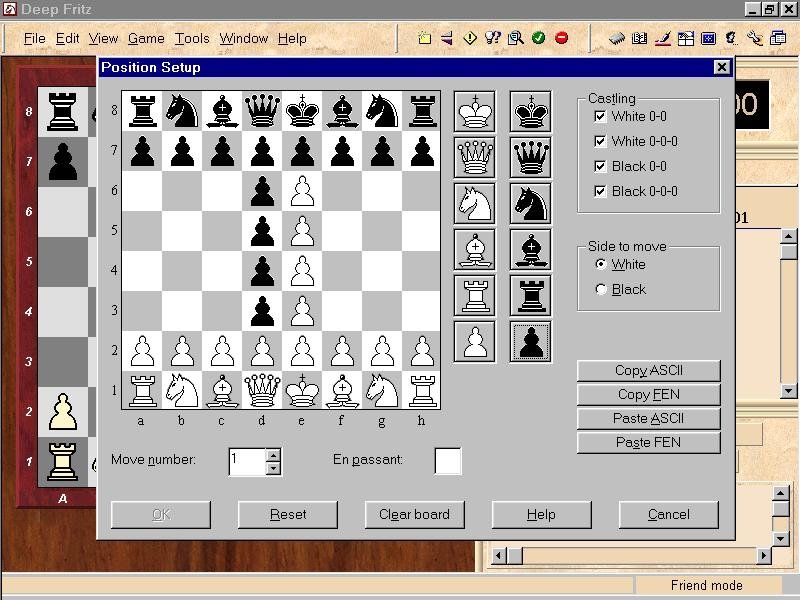Select the white pawn piece in palette
This screenshot has height=600, width=800.
[x=474, y=342]
